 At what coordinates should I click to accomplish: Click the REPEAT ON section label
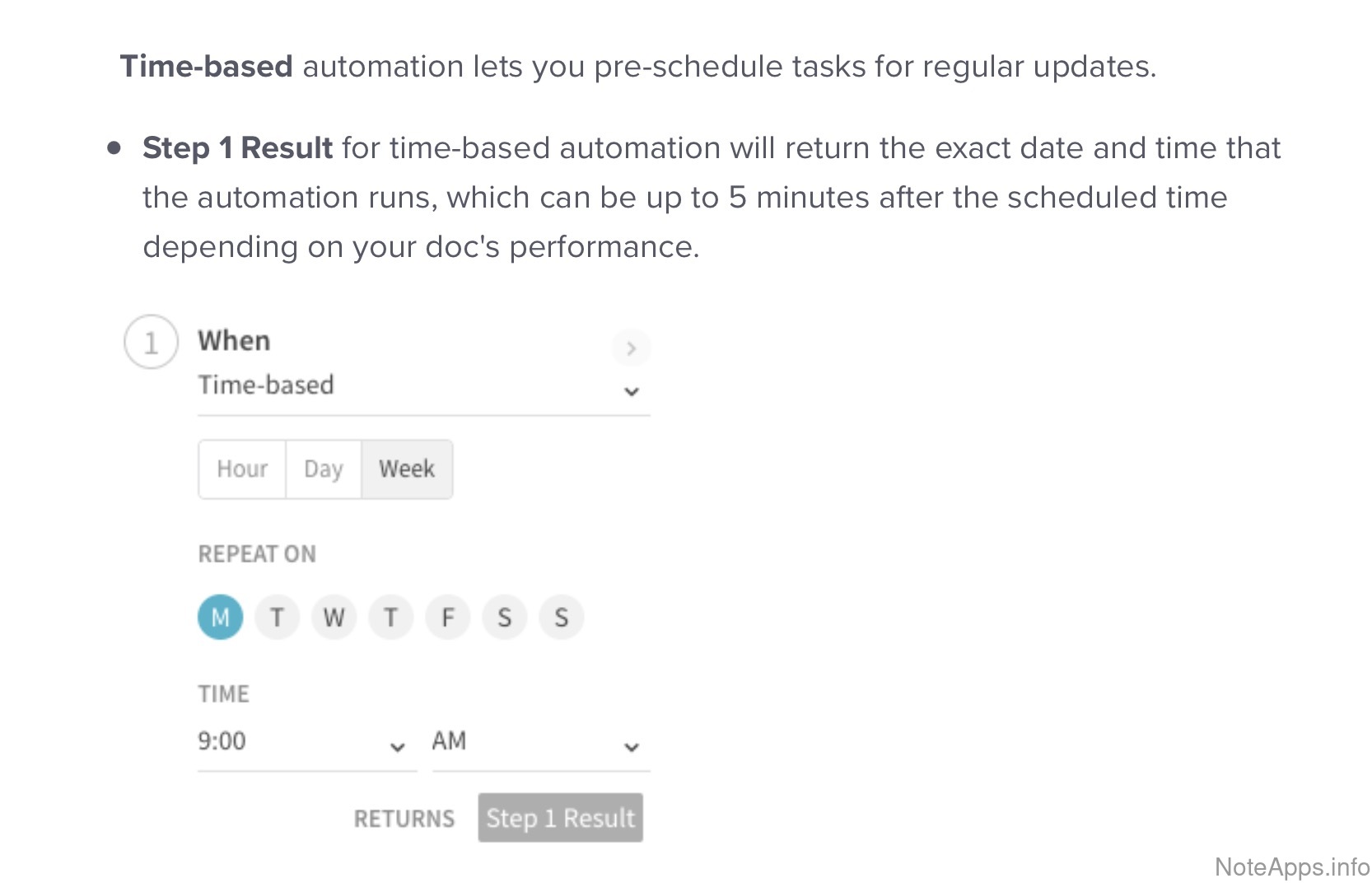pos(257,554)
